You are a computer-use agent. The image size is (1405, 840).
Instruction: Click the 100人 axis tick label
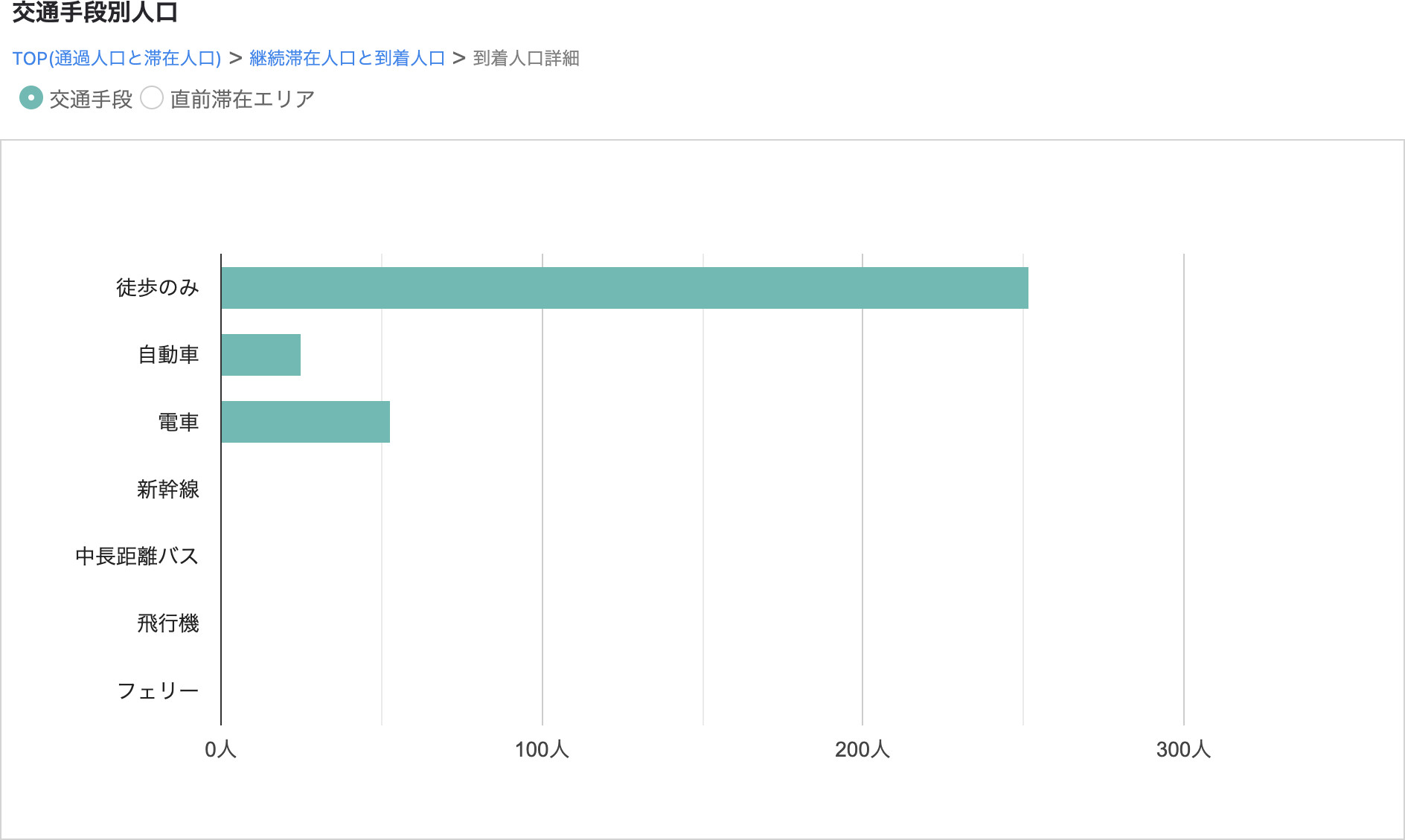(542, 749)
